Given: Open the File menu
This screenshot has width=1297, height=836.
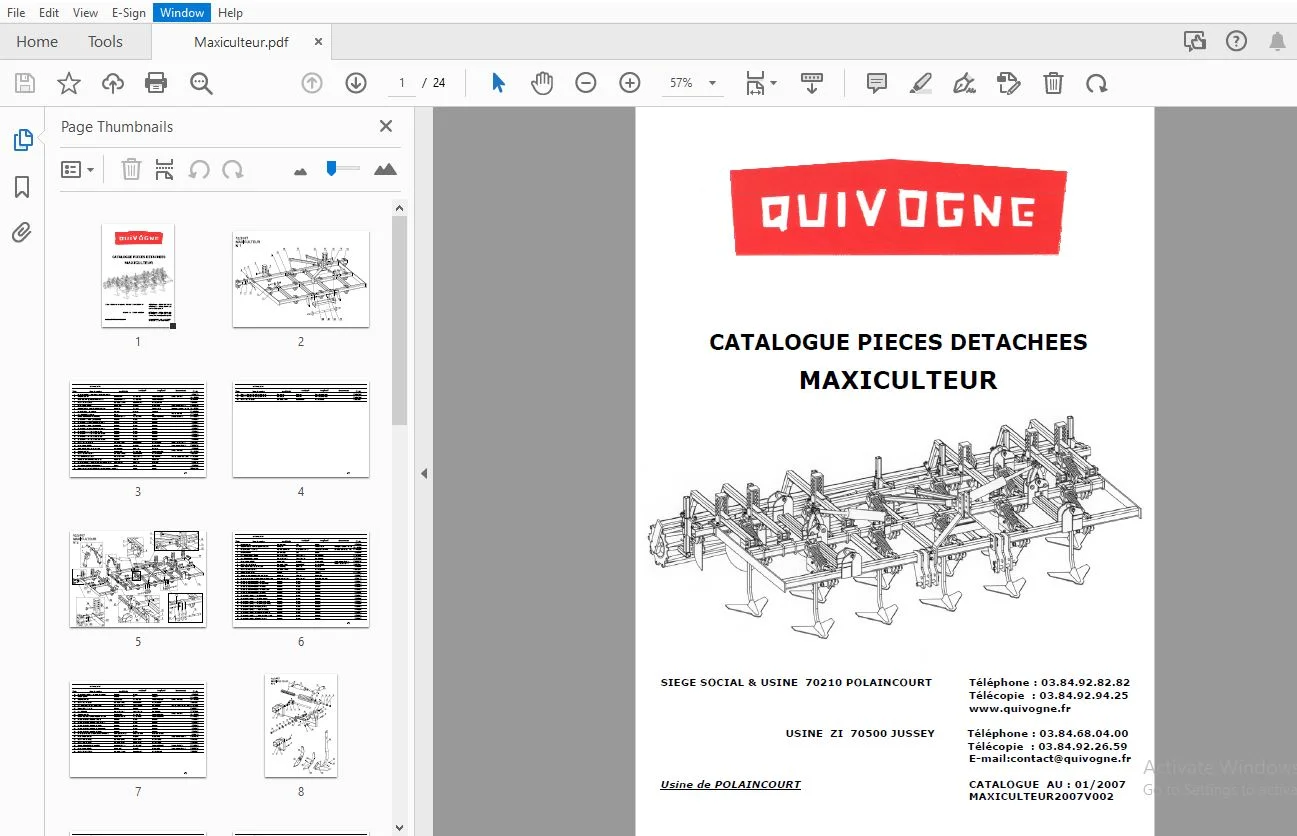Looking at the screenshot, I should click(16, 12).
